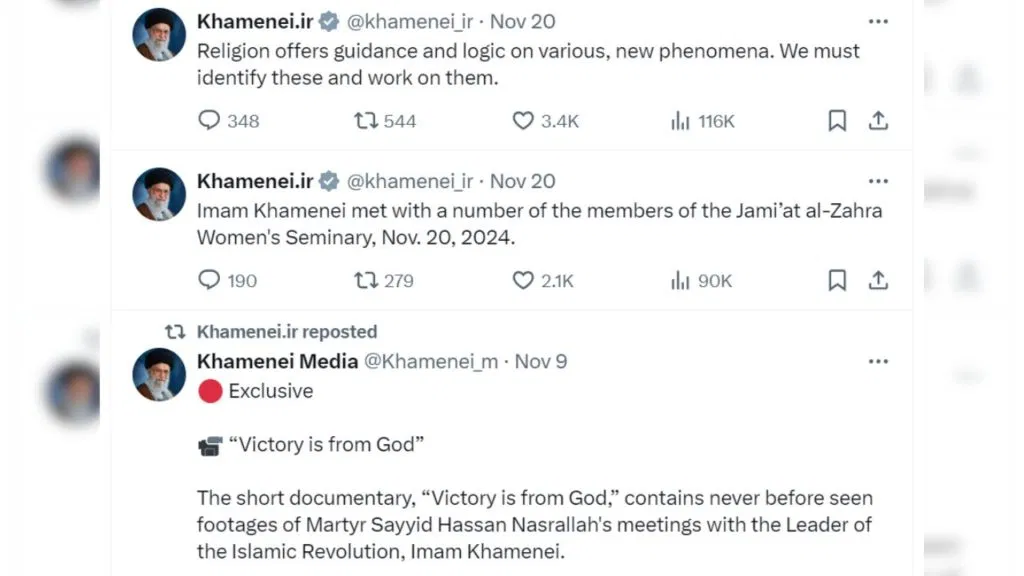Open more options for Khamenei Media tweet
Screen dimensions: 1024x576
tap(878, 361)
